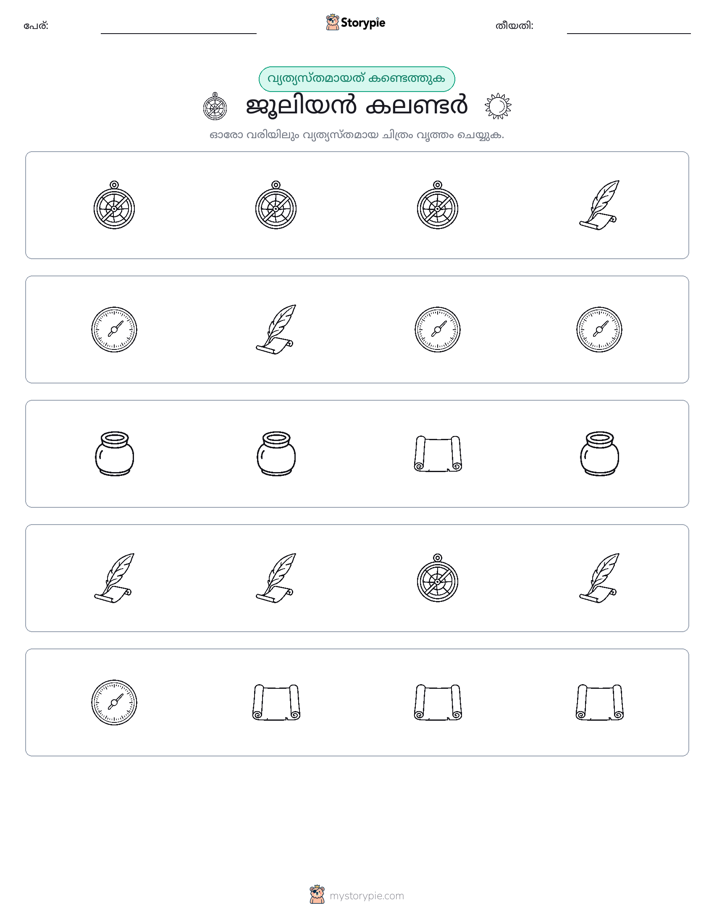Click the last ink pot in row three
Image resolution: width=714 pixels, height=924 pixels.
tap(599, 453)
